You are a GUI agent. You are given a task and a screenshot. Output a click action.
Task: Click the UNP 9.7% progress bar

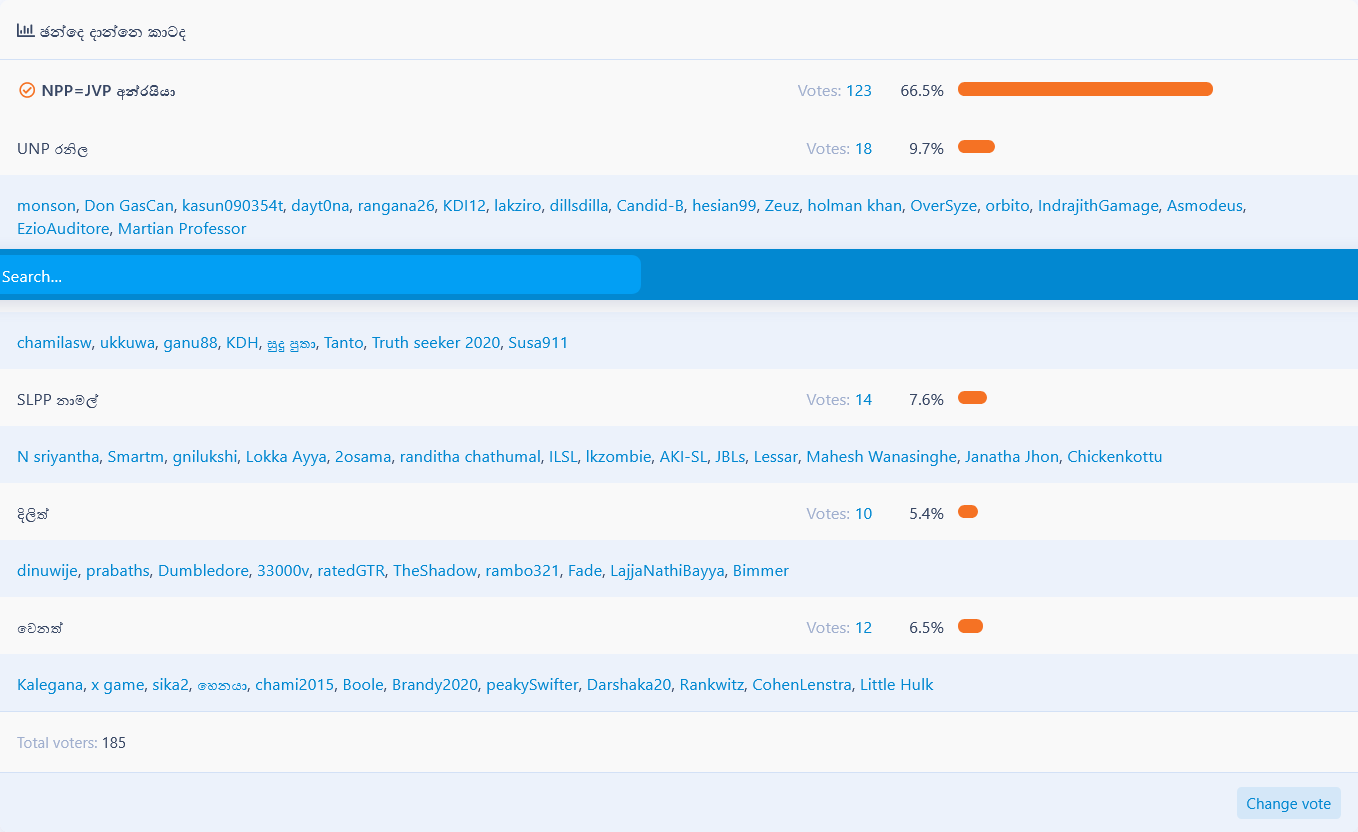click(976, 148)
